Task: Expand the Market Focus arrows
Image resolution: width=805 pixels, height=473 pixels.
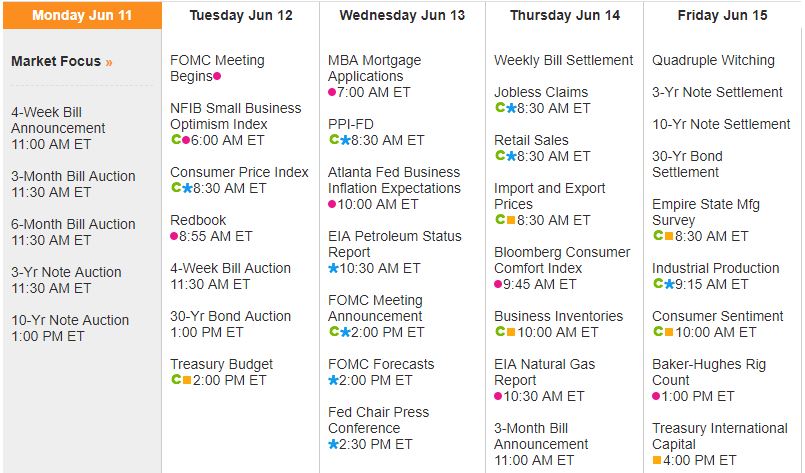Action: (109, 62)
